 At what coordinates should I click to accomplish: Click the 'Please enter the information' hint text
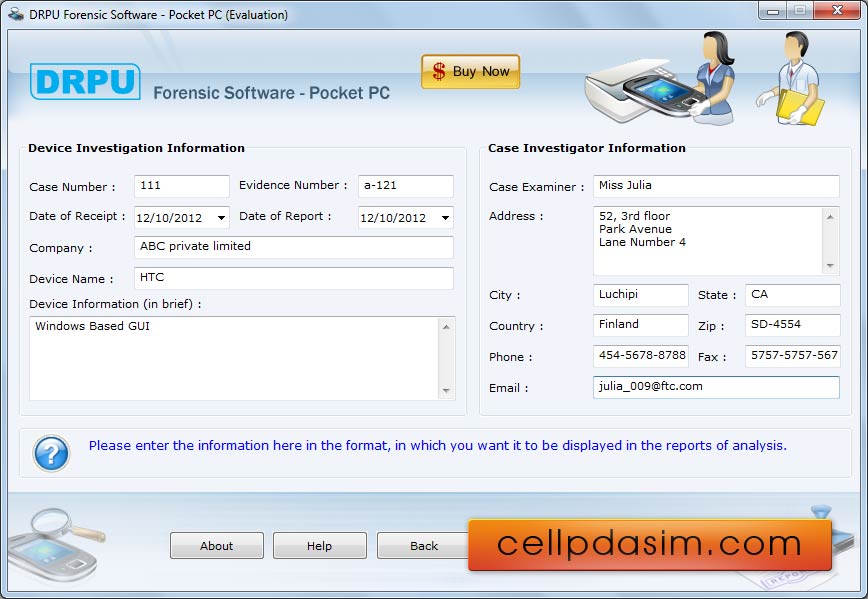click(437, 446)
